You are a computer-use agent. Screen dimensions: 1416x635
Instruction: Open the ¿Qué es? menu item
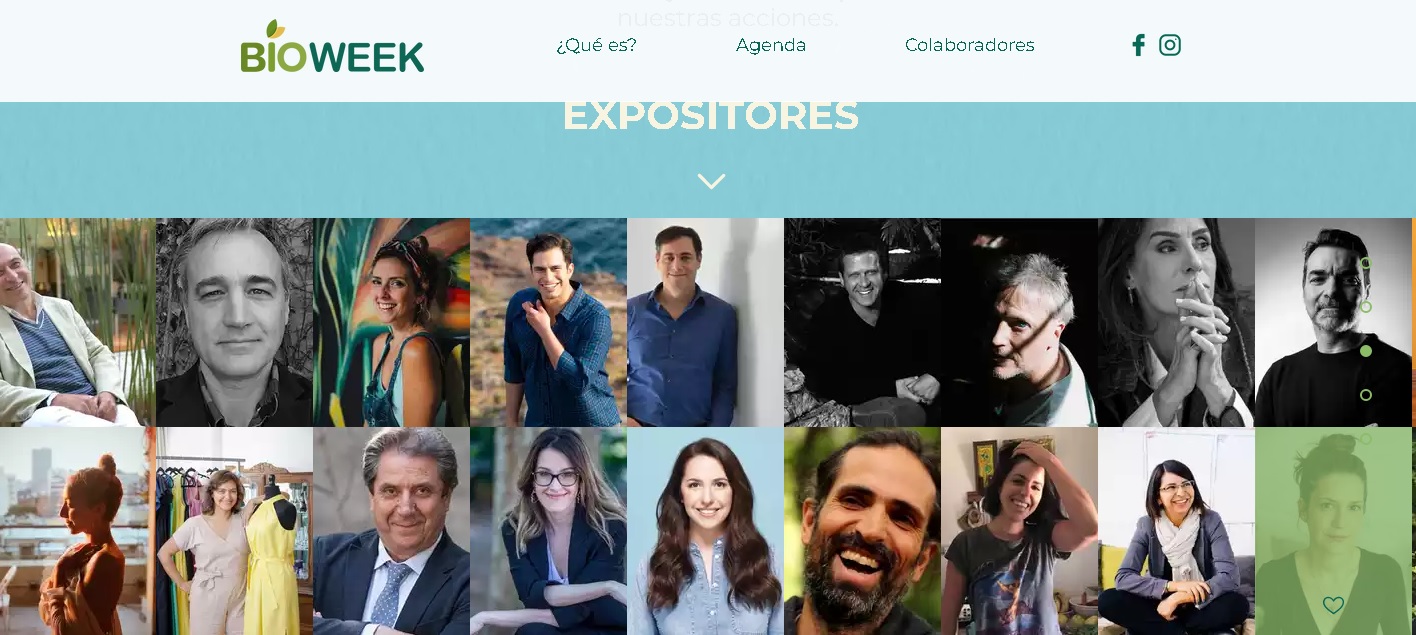(x=597, y=45)
